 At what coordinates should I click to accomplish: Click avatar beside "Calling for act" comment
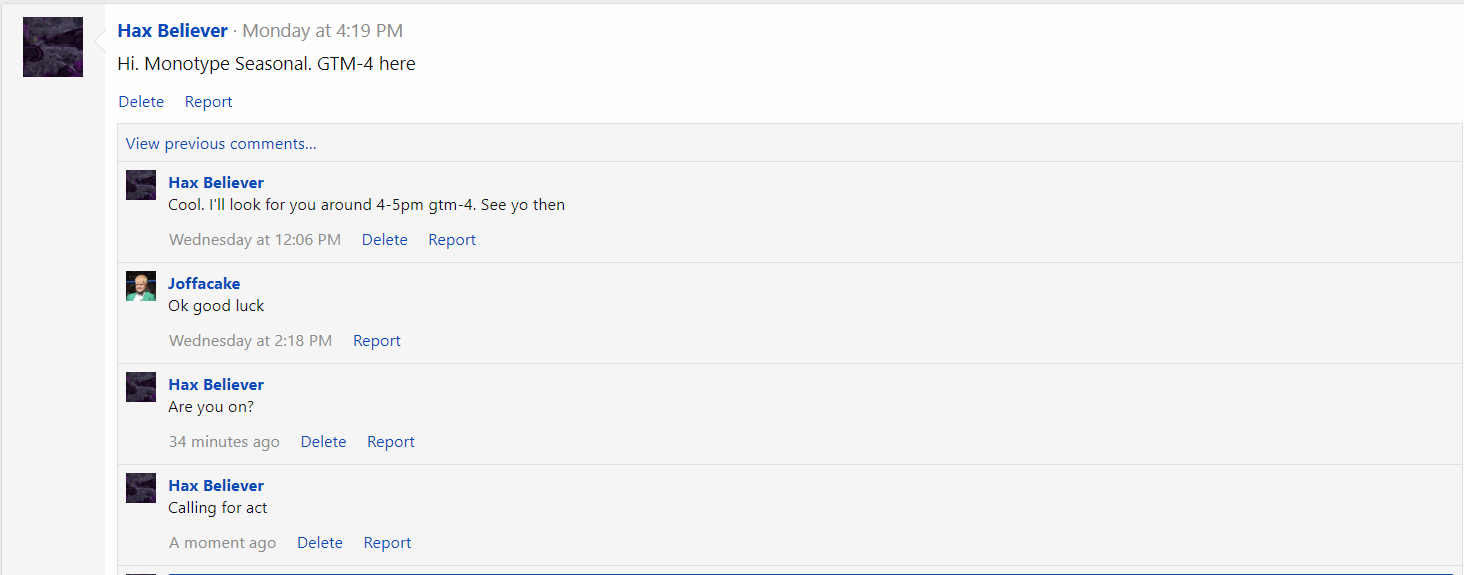[141, 488]
